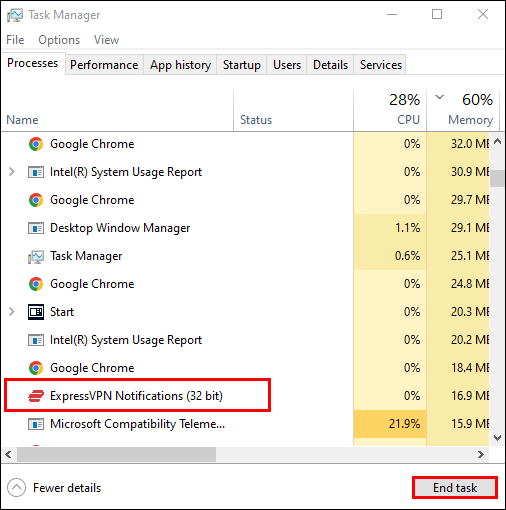
Task: Click the 0.6% CPU value
Action: tap(407, 256)
